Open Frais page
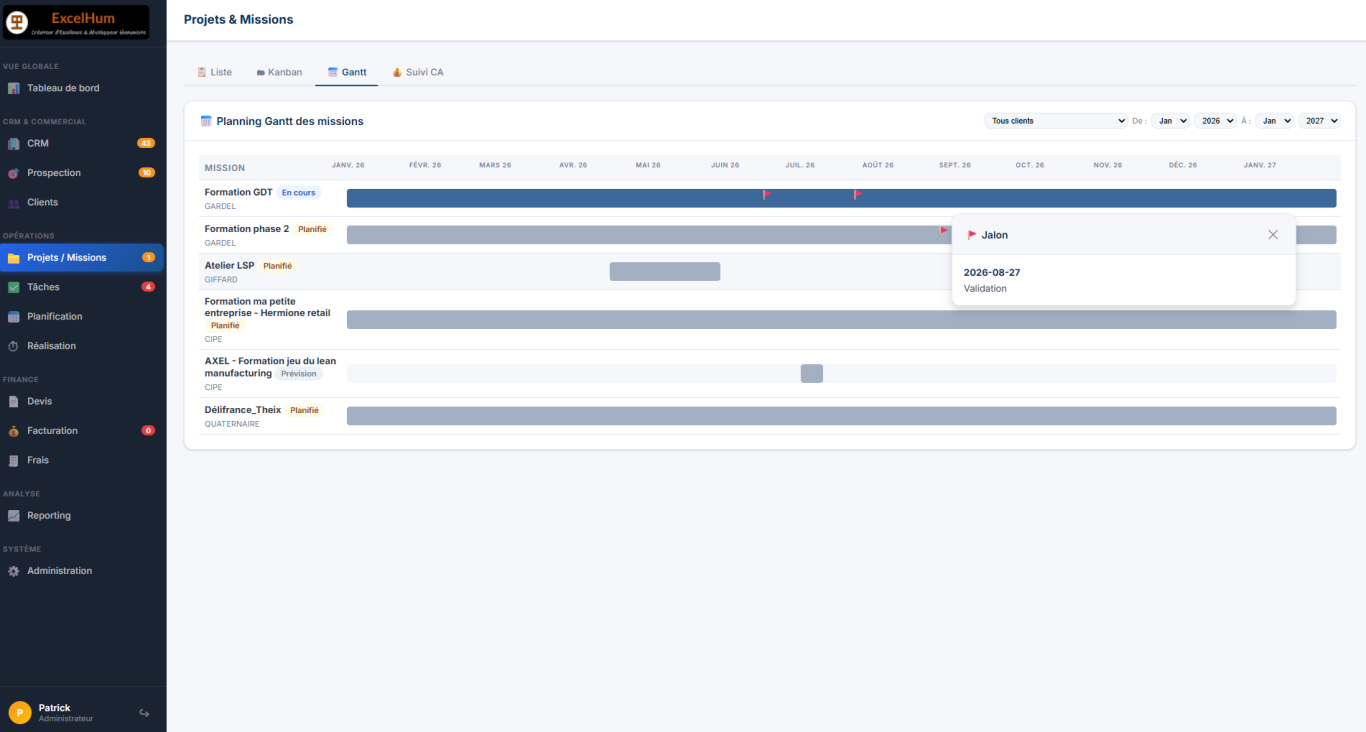 [x=82, y=460]
